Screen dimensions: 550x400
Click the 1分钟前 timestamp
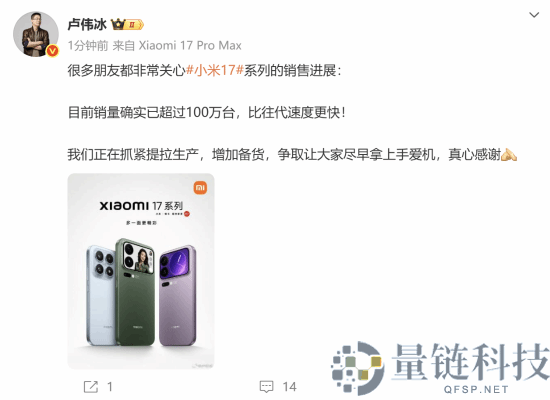pyautogui.click(x=88, y=46)
